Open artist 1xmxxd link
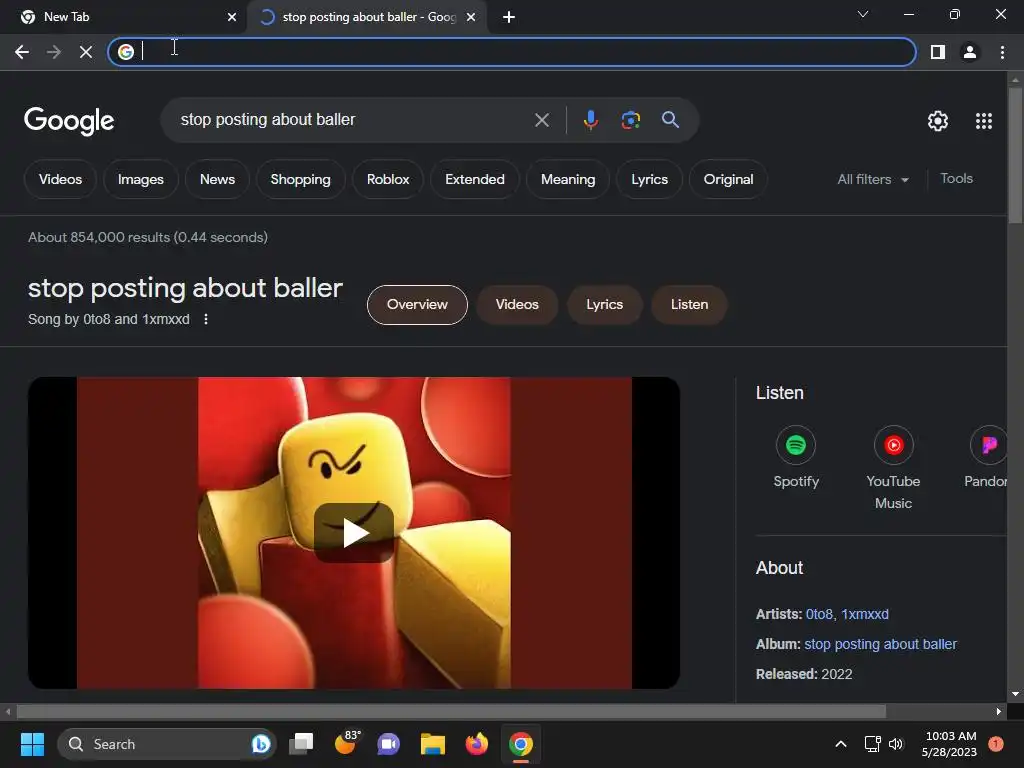This screenshot has height=768, width=1024. pyautogui.click(x=865, y=615)
